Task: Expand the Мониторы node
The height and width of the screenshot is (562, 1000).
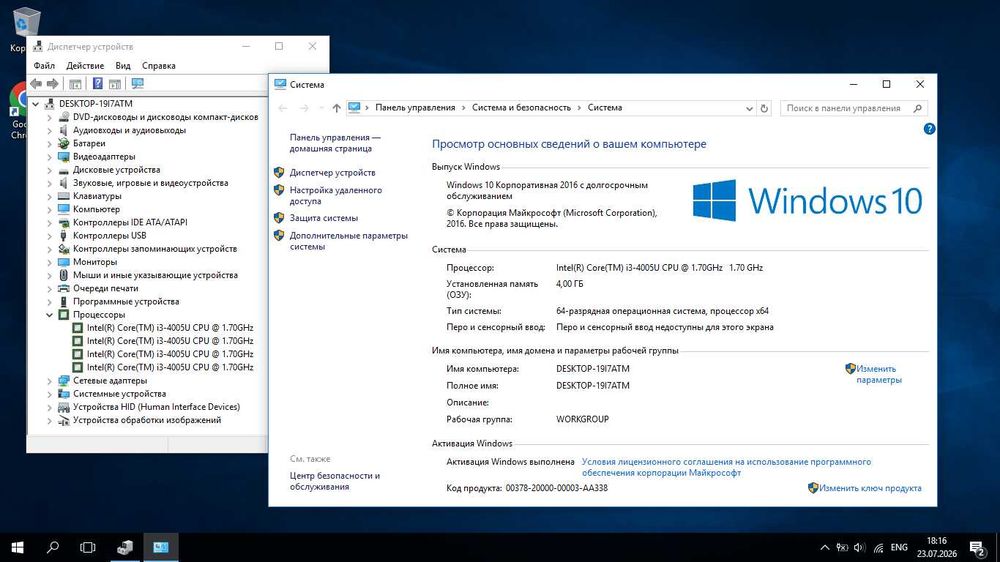Action: [x=49, y=262]
